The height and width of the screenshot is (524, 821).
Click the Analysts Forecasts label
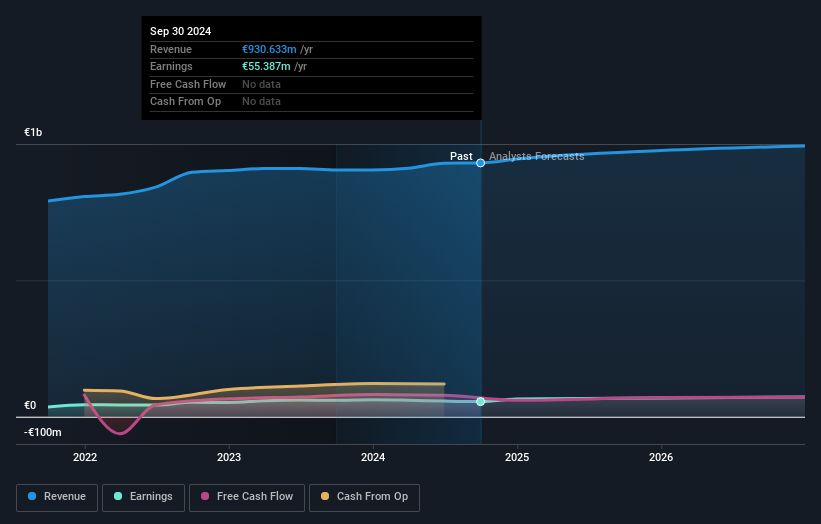536,157
